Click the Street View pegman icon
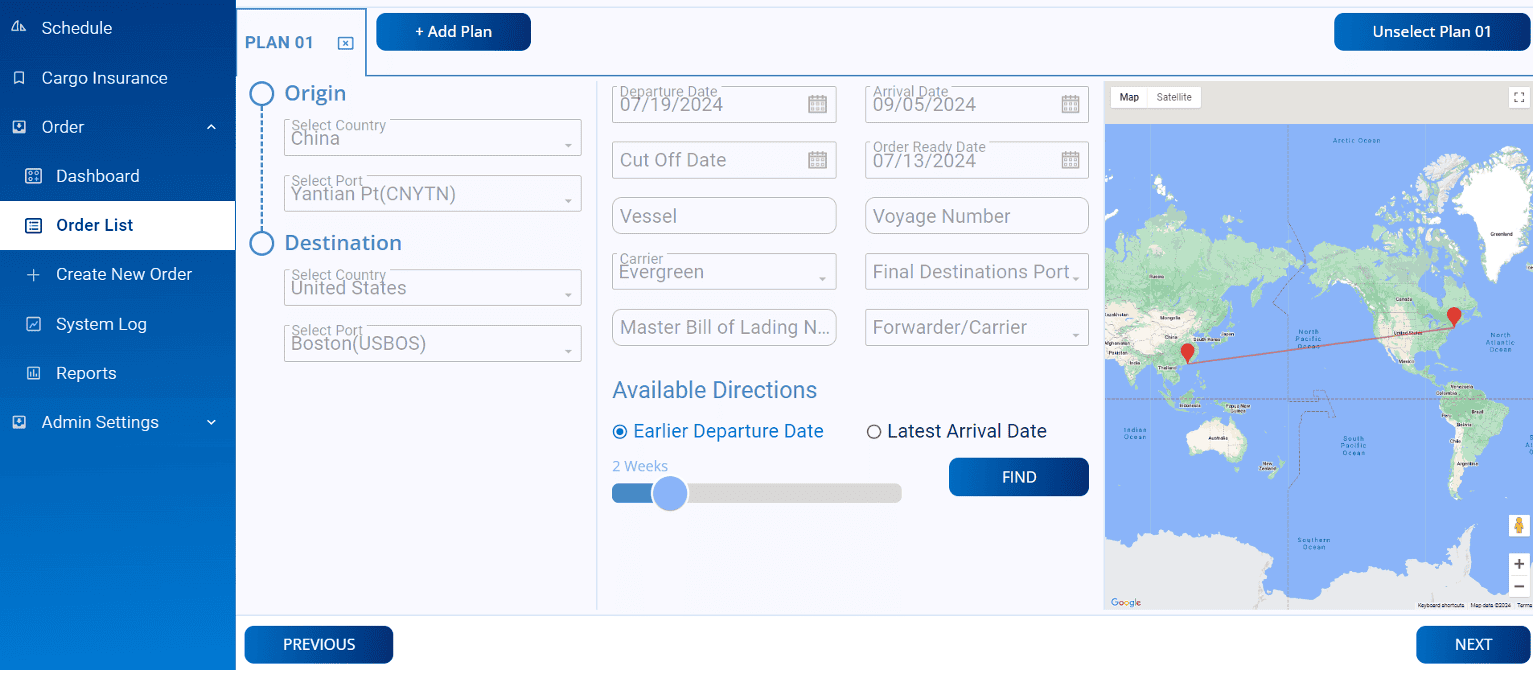This screenshot has width=1540, height=676. pos(1519,526)
